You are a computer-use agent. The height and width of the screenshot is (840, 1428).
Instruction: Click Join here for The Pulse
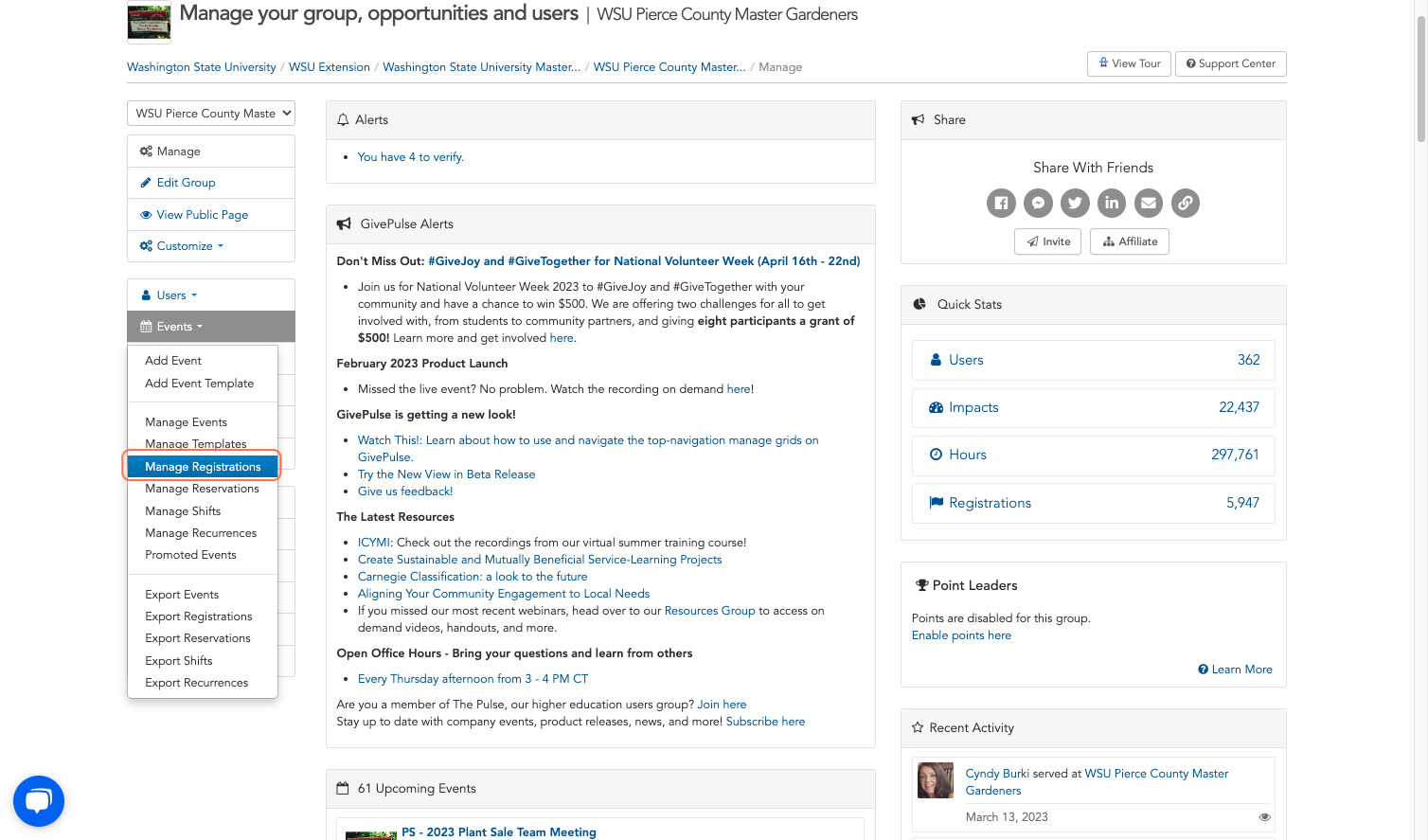pyautogui.click(x=722, y=705)
